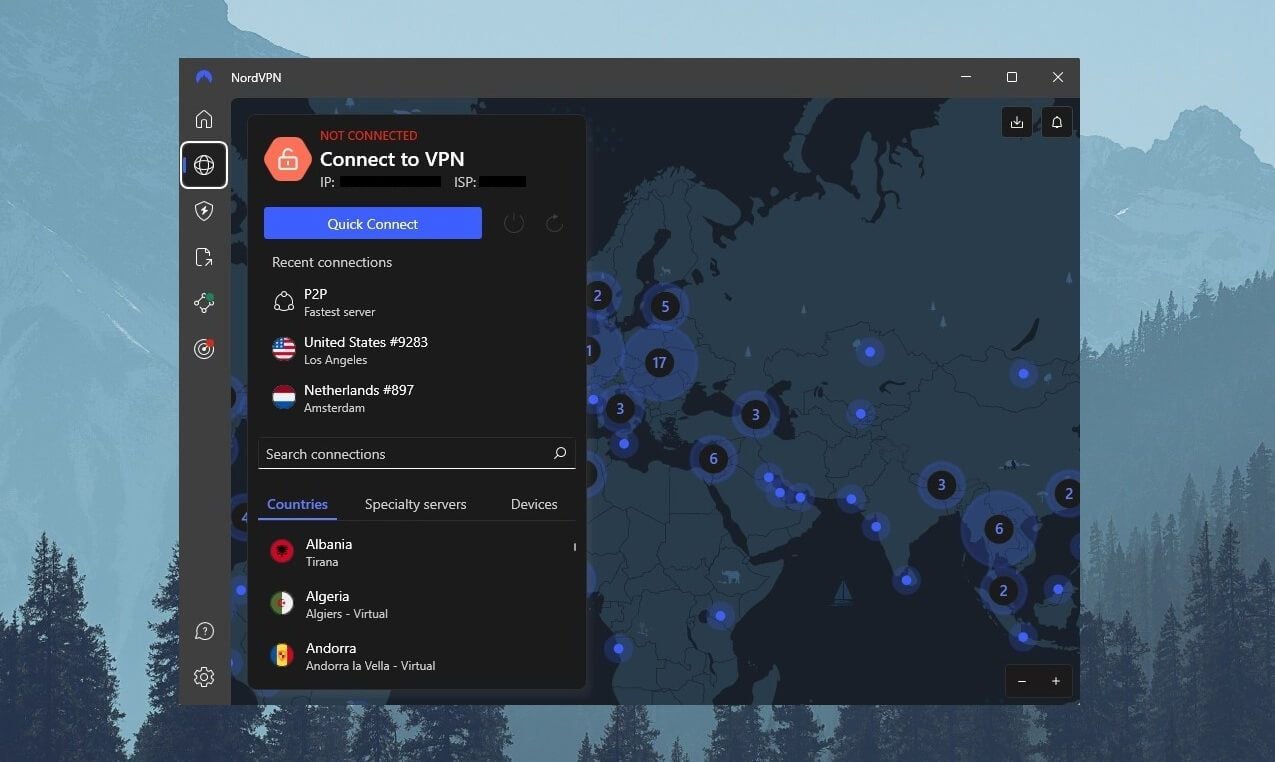
Task: Click the Algeria flag icon
Action: (282, 603)
